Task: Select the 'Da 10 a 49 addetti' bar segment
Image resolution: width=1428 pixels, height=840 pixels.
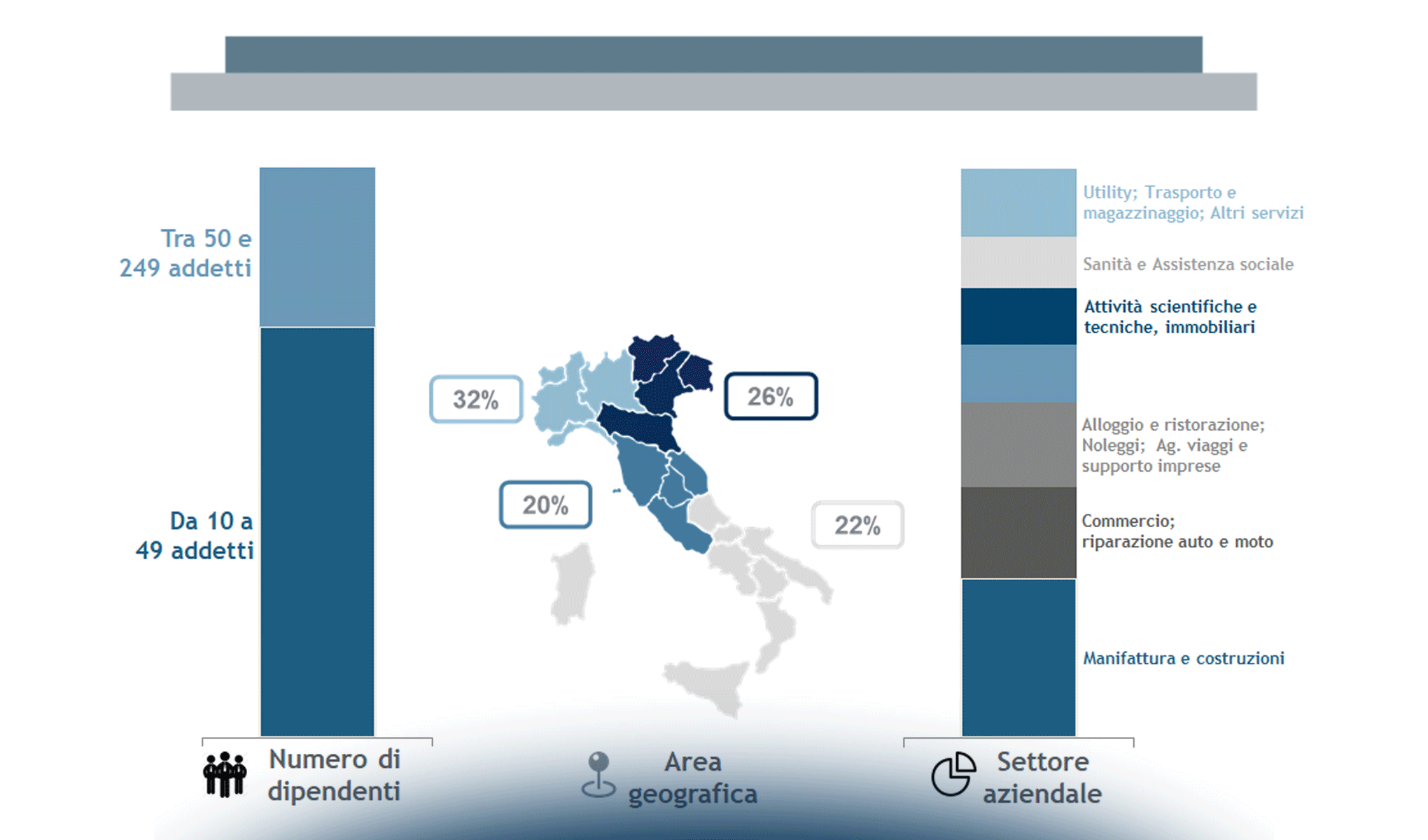Action: point(317,532)
